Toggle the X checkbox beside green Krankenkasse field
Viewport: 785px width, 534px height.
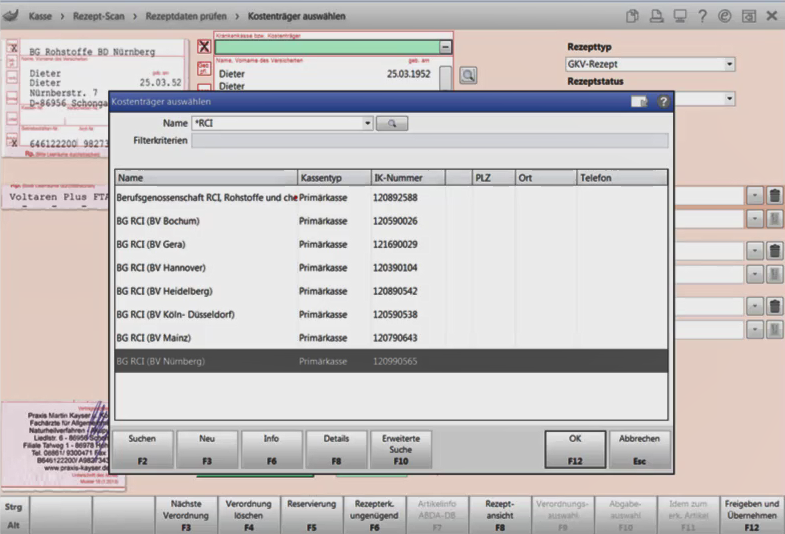pos(204,47)
